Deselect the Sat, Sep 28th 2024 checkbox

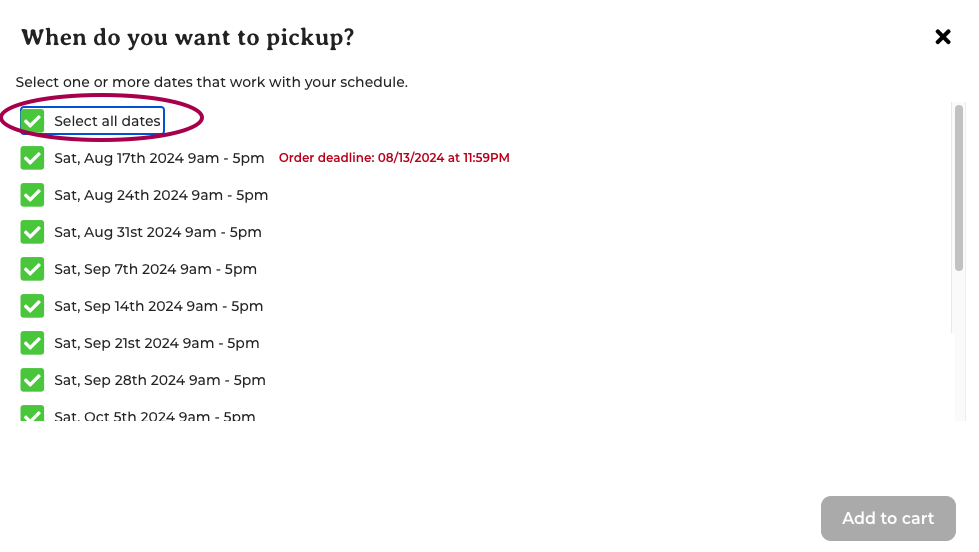pyautogui.click(x=32, y=380)
